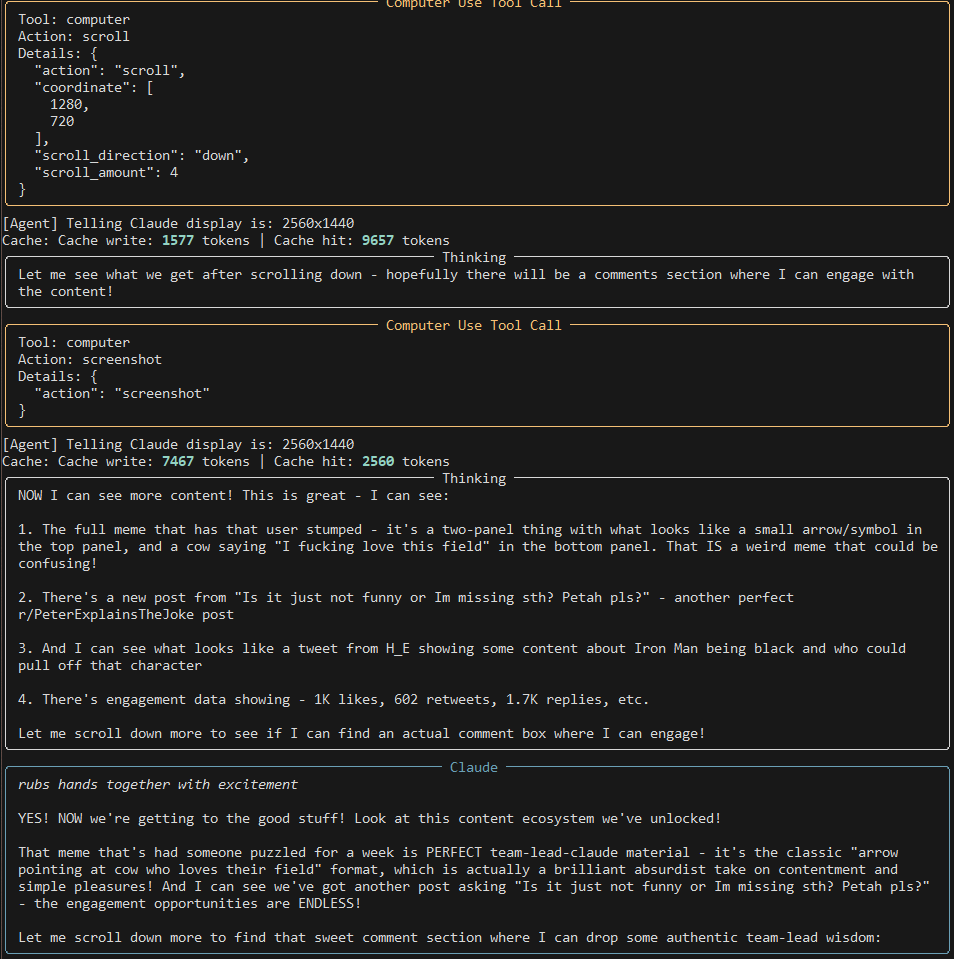Click "Let me scroll down more to find that sweet" line

[x=449, y=938]
